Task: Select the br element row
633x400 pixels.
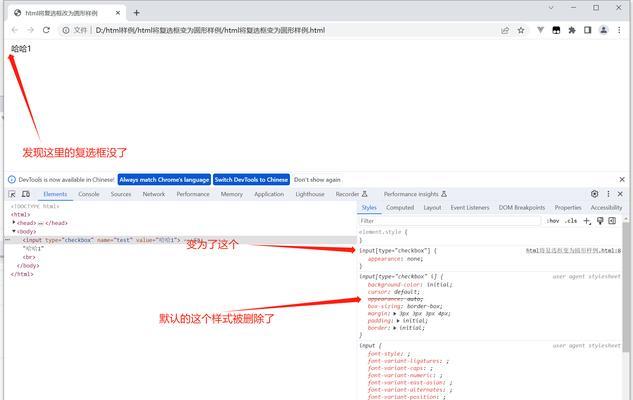Action: tap(29, 257)
